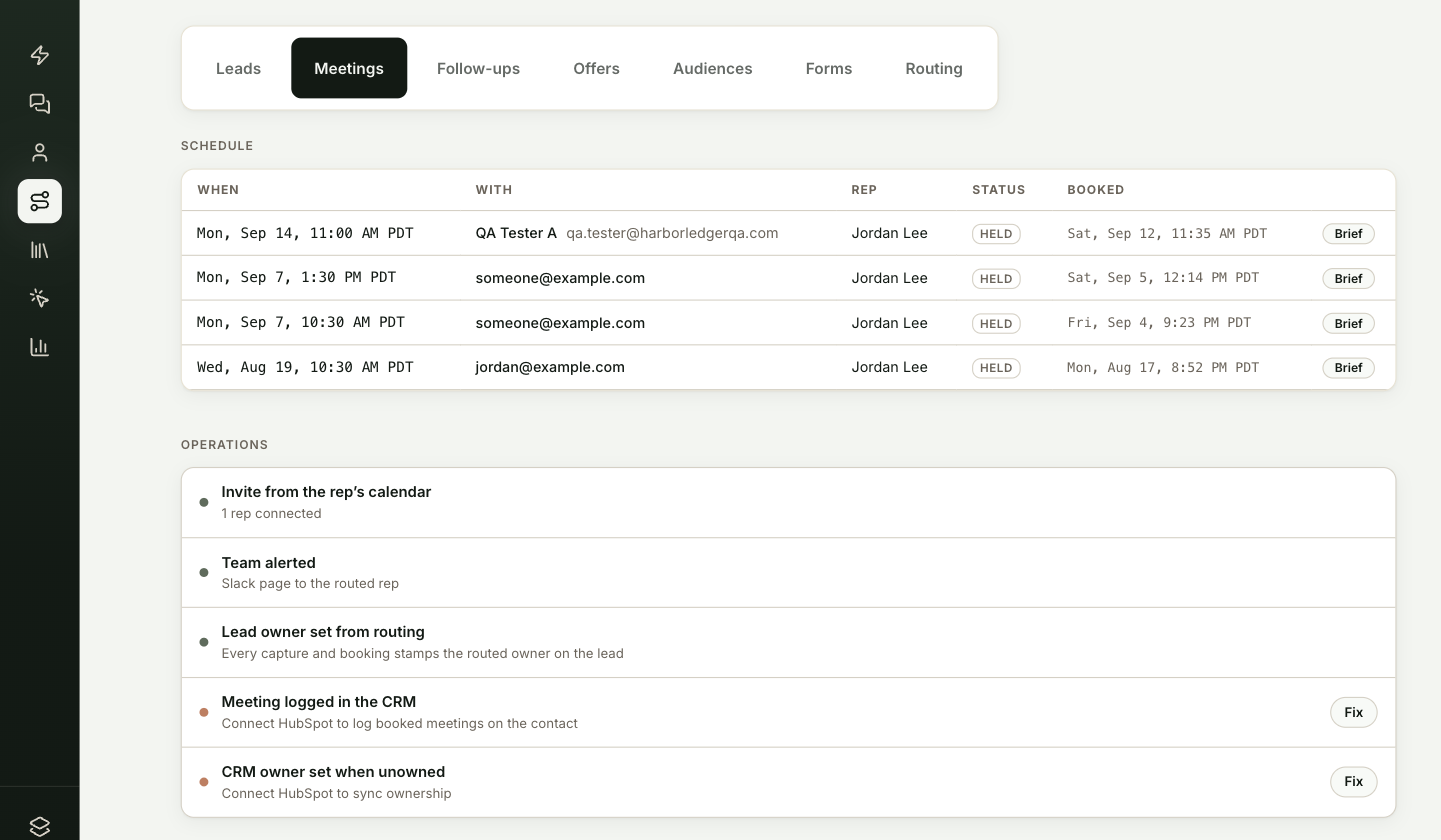Image resolution: width=1441 pixels, height=840 pixels.
Task: Click booked time Fri, Sep 4, 9:23 PM
Action: (1159, 322)
